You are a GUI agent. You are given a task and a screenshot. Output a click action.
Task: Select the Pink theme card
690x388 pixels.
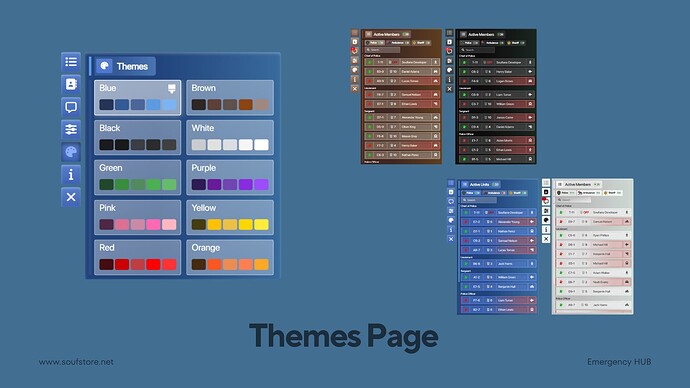tap(137, 217)
